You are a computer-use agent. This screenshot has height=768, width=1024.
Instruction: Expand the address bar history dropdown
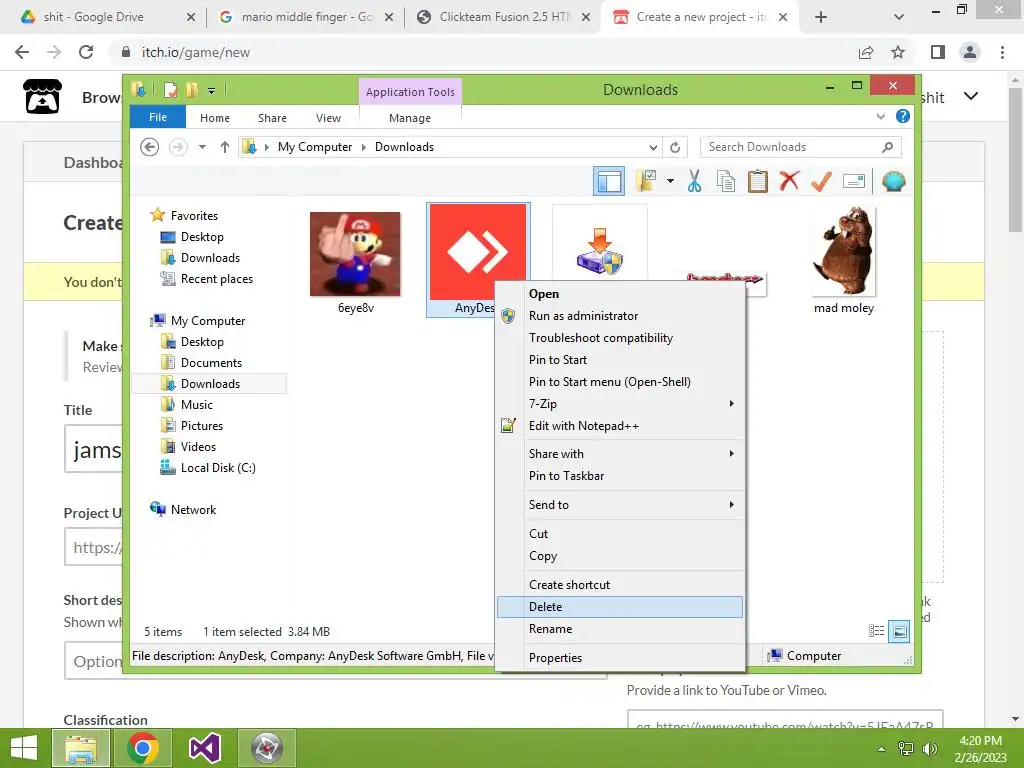[x=652, y=148]
